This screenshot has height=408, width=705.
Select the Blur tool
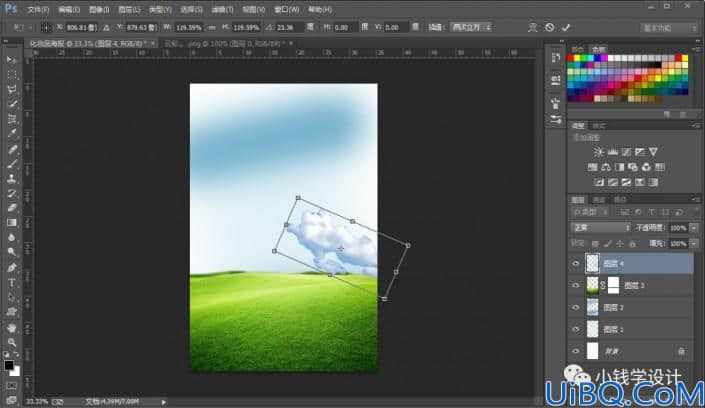(11, 238)
